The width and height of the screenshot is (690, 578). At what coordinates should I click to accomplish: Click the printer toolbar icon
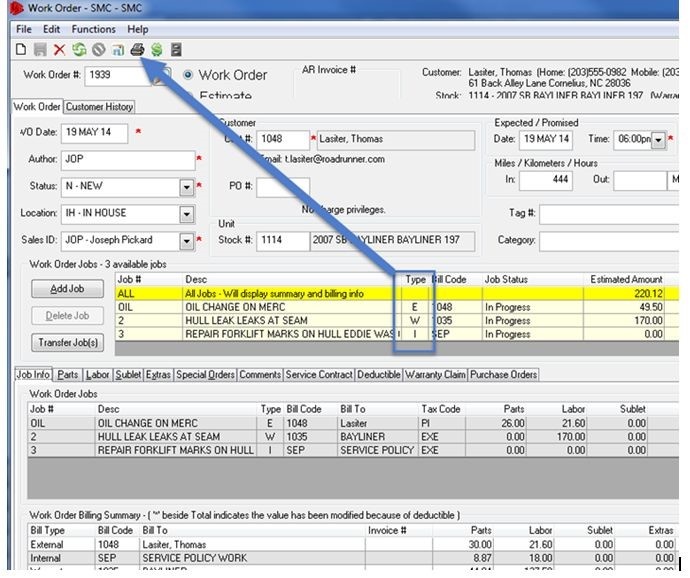137,49
